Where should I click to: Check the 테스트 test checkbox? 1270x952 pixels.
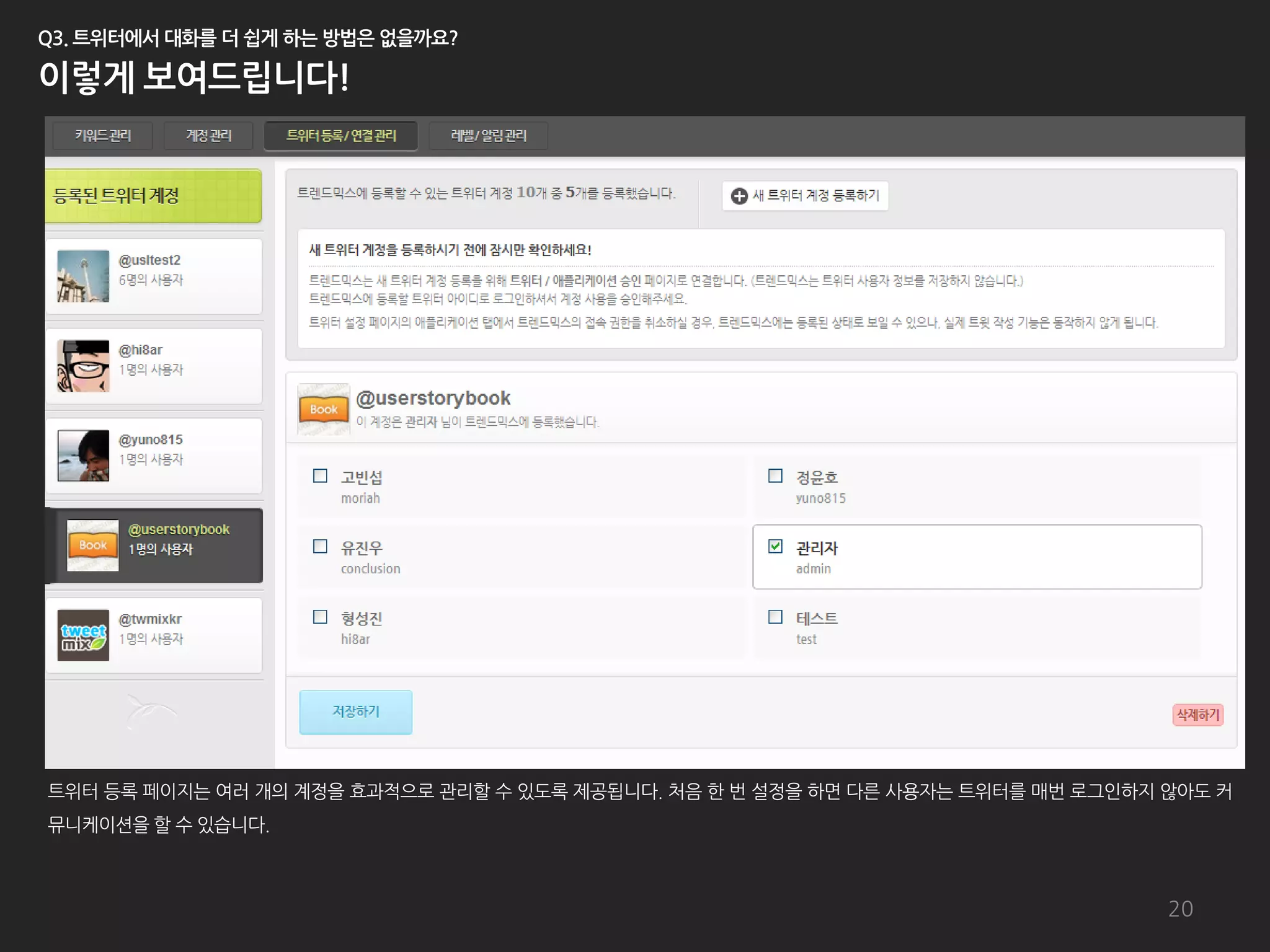pyautogui.click(x=775, y=617)
